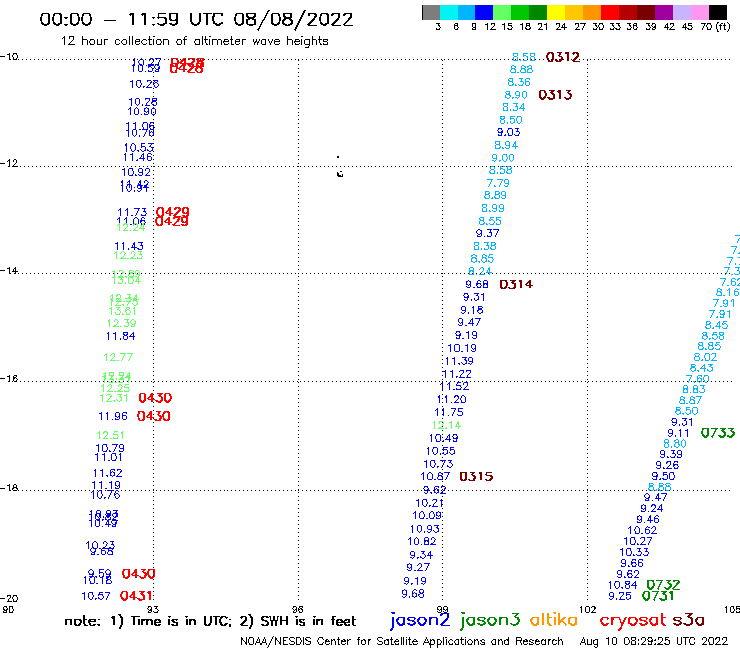Click the wave height '11.73' beside 0429
740x650 pixels.
(132, 212)
